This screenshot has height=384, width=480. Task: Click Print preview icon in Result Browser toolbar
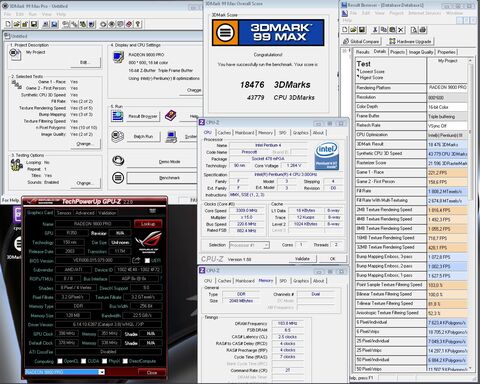click(x=414, y=30)
